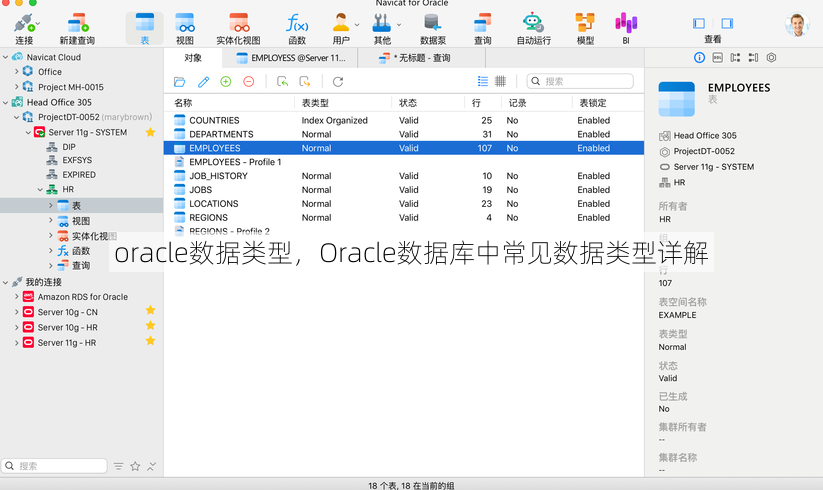Expand the Amazon RDS for Oracle connection
Screen dimensions: 823x490
[x=16, y=296]
